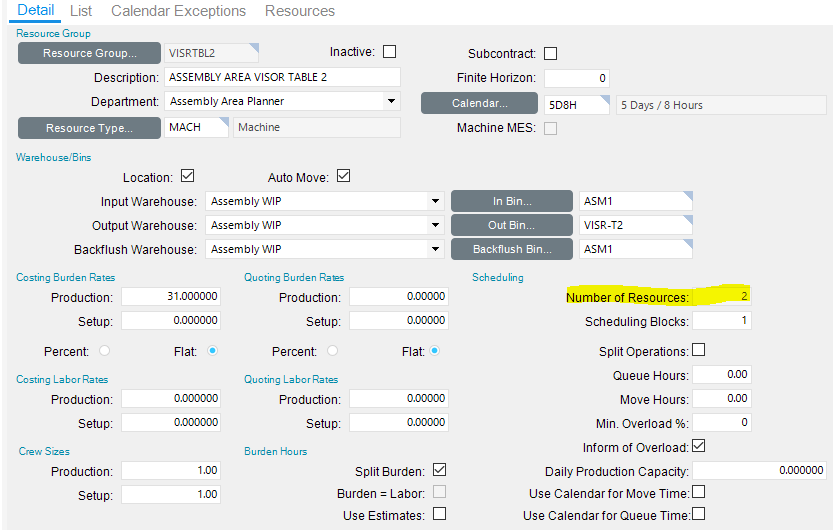
Task: Expand the Department dropdown
Action: (x=390, y=101)
